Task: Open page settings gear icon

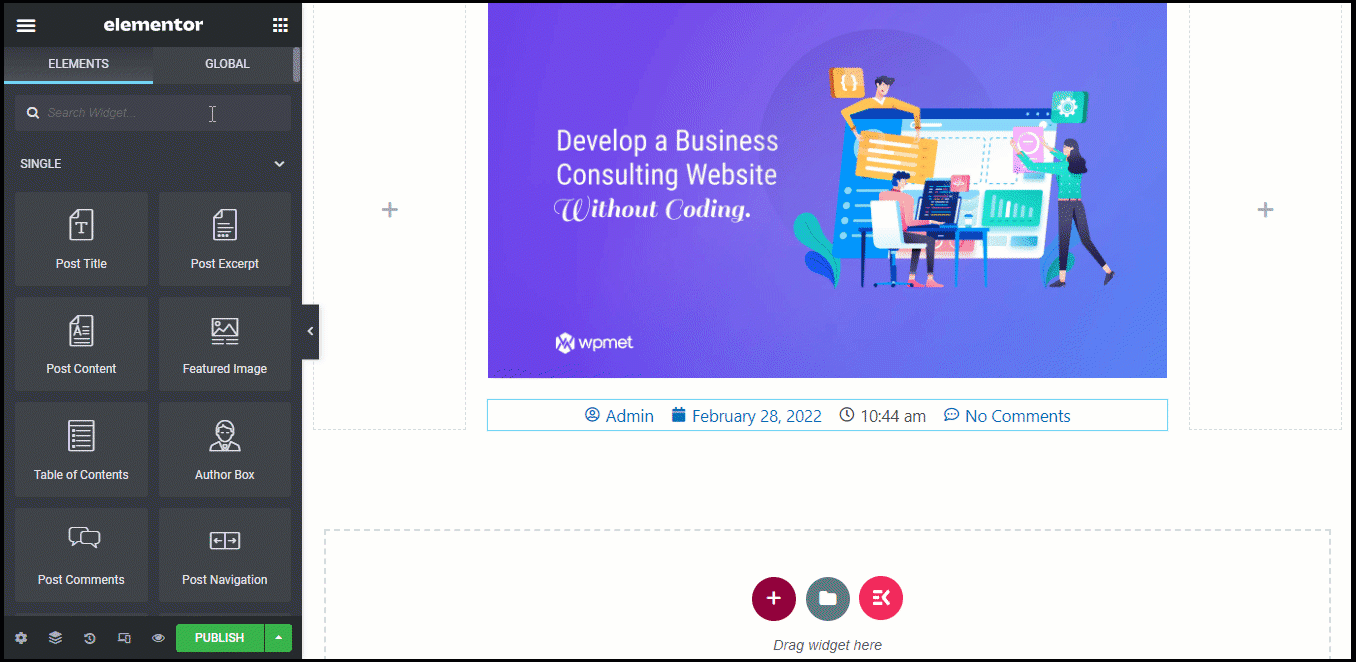Action: (x=21, y=638)
